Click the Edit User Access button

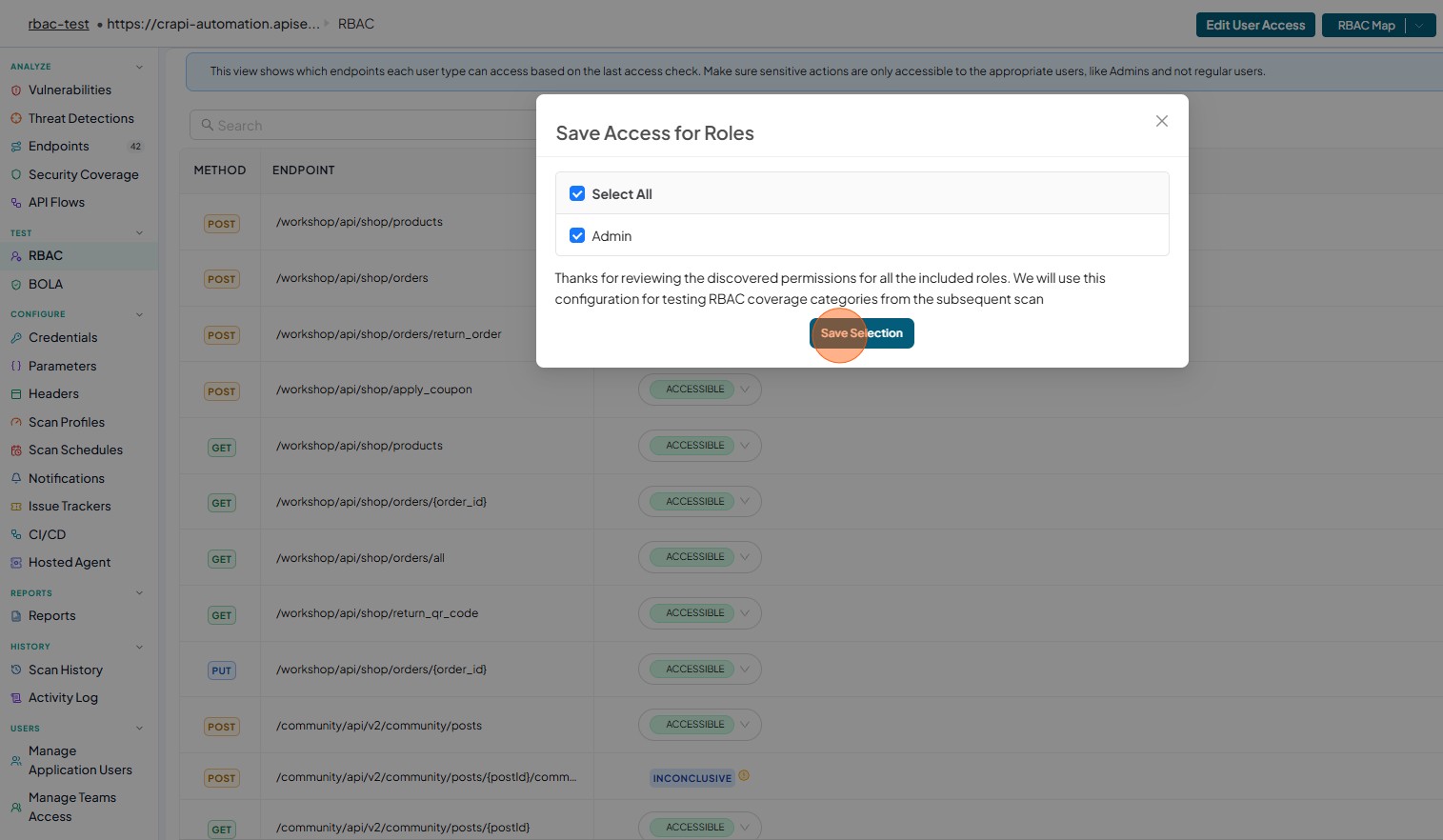coord(1255,25)
